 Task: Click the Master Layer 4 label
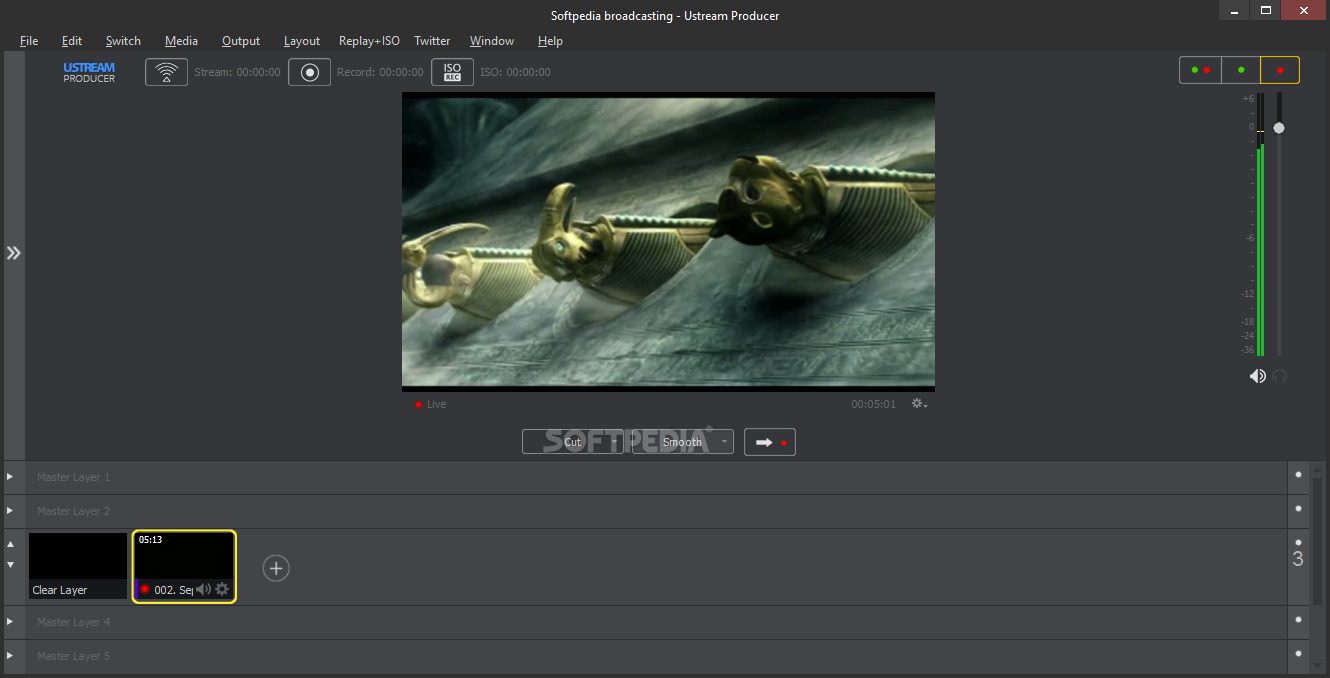[x=74, y=622]
